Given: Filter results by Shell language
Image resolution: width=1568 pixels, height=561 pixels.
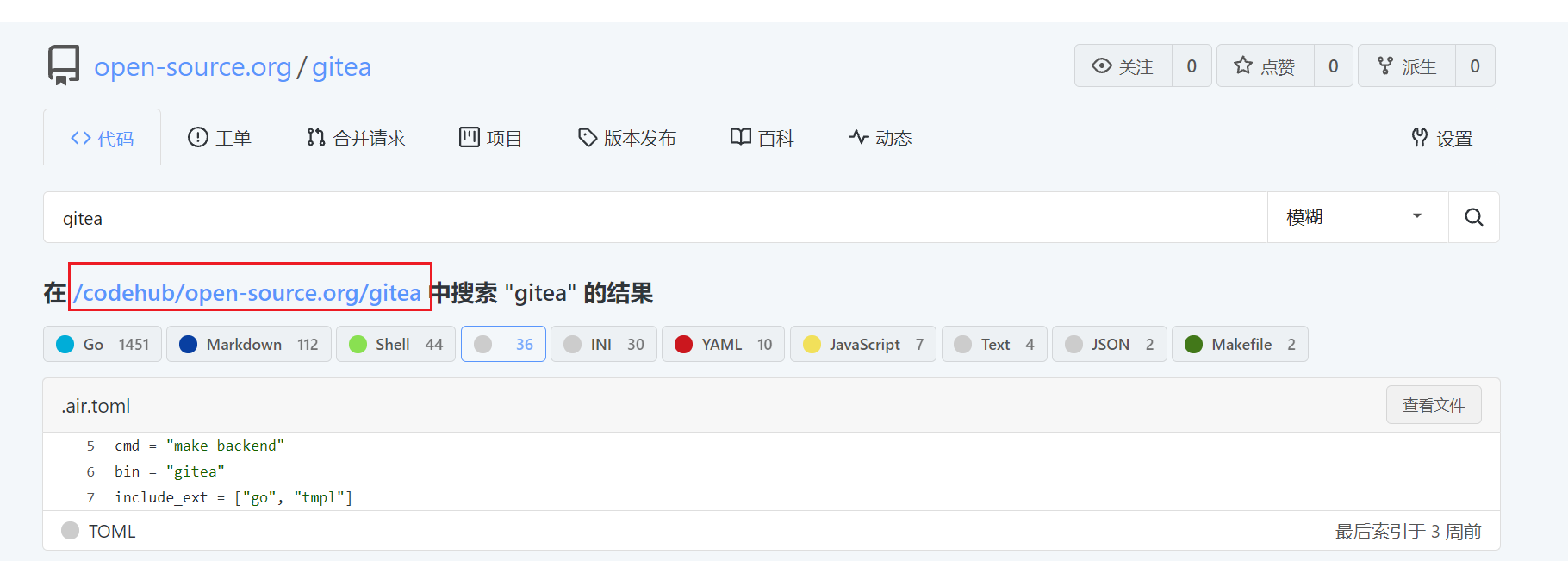Looking at the screenshot, I should pyautogui.click(x=395, y=344).
